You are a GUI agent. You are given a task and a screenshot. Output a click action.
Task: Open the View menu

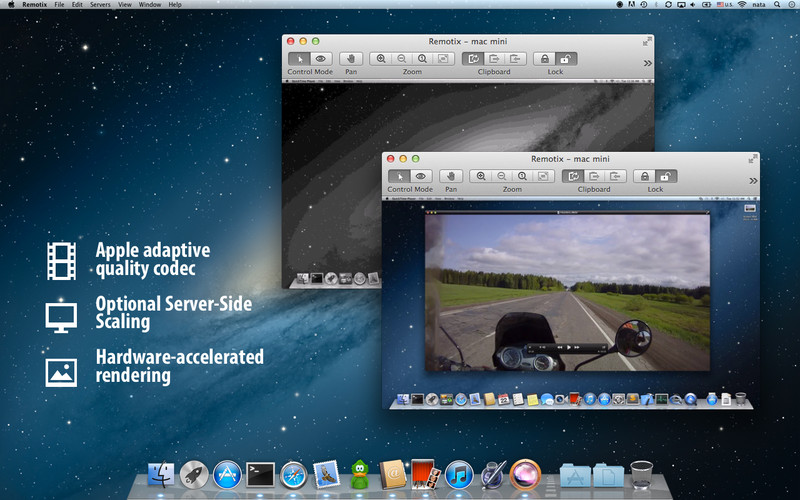pyautogui.click(x=124, y=5)
